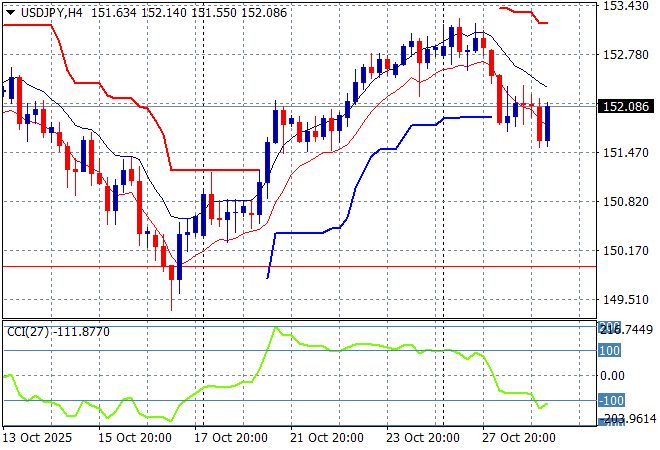Select the CCI 0.00 level label

click(612, 375)
